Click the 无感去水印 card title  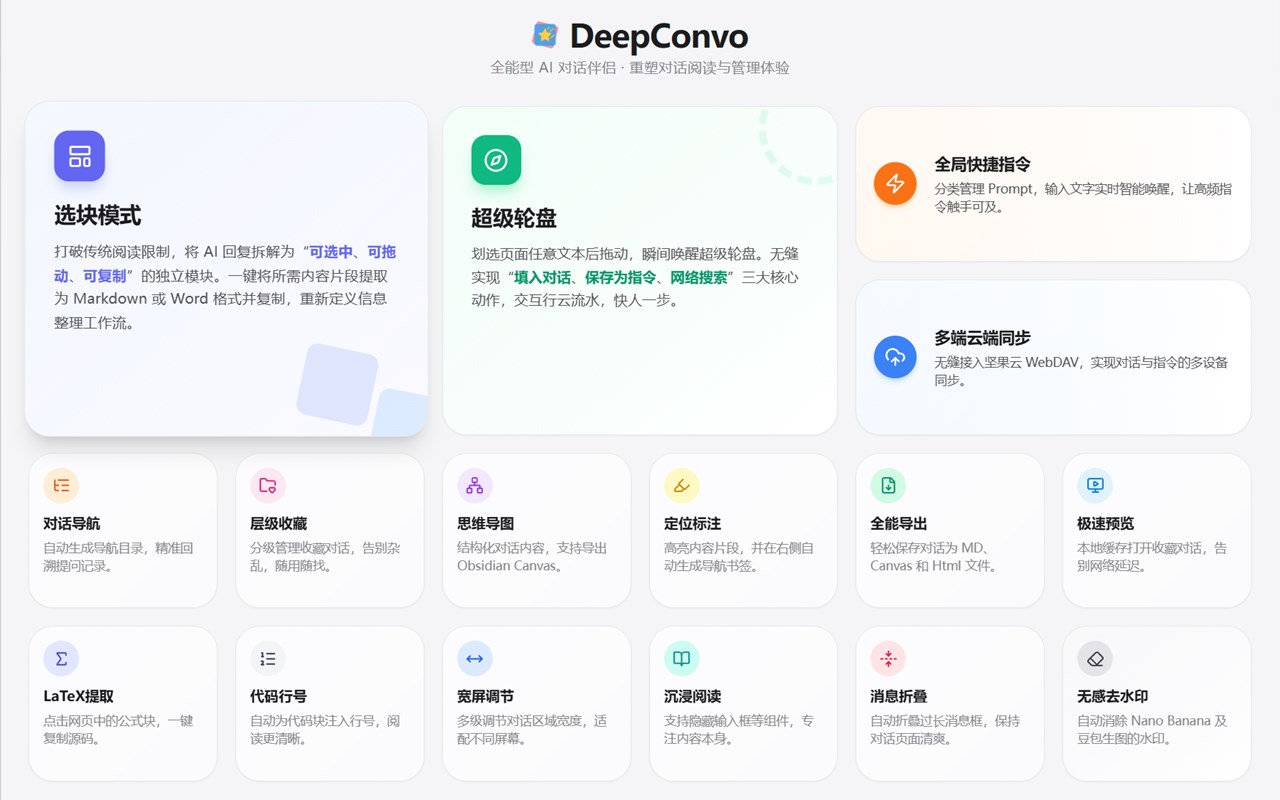tap(1113, 697)
